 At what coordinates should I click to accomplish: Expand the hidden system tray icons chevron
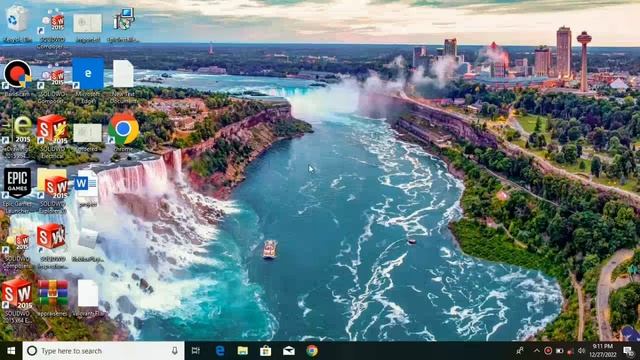click(x=537, y=351)
